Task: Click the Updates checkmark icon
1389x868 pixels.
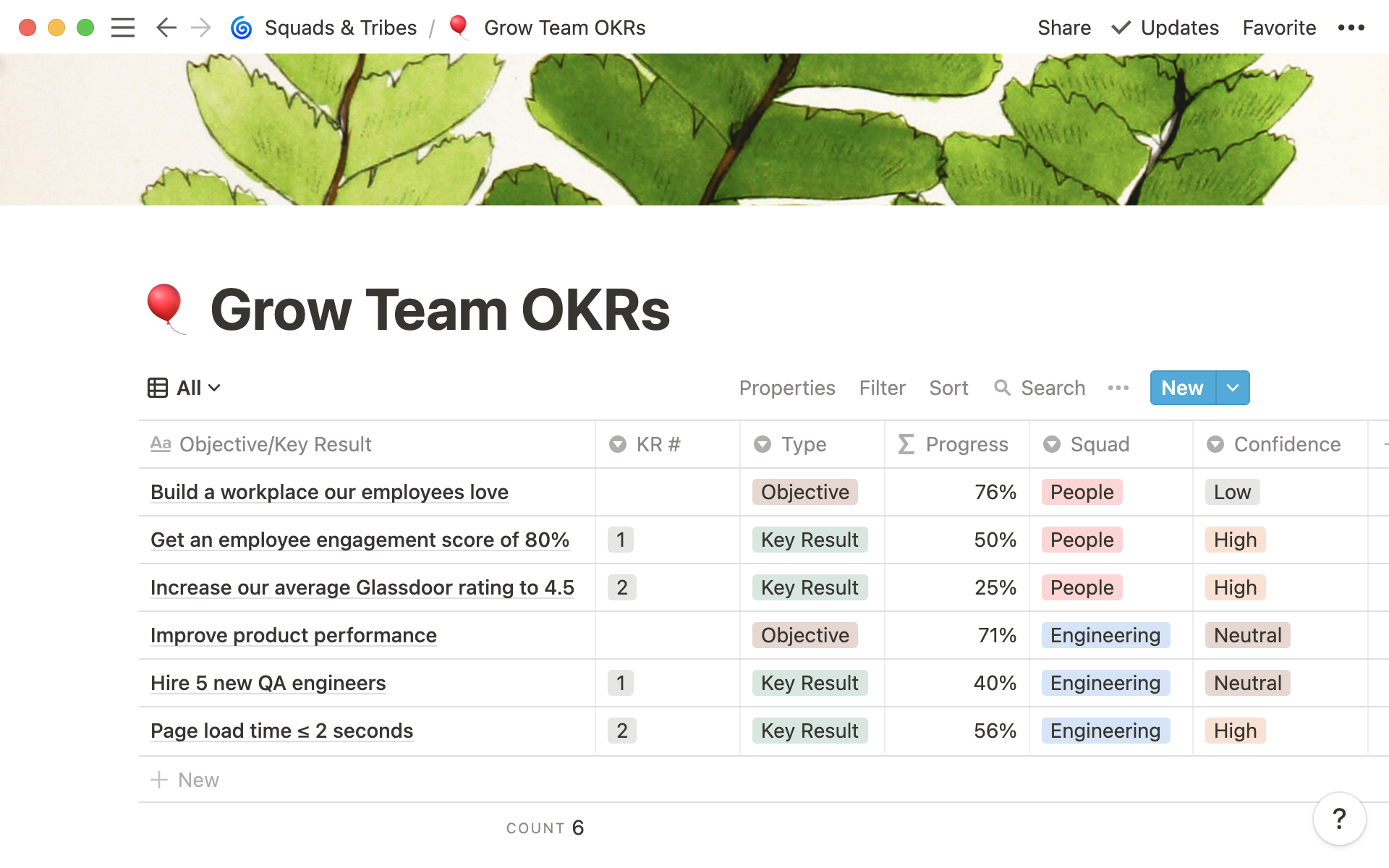Action: pyautogui.click(x=1121, y=27)
